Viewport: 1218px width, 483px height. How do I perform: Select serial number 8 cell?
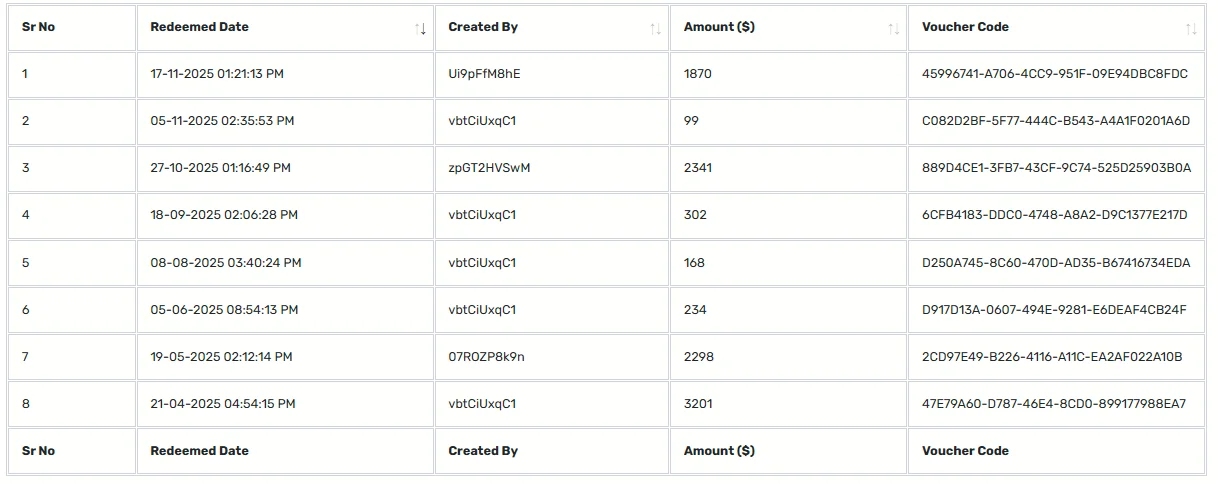(x=72, y=404)
